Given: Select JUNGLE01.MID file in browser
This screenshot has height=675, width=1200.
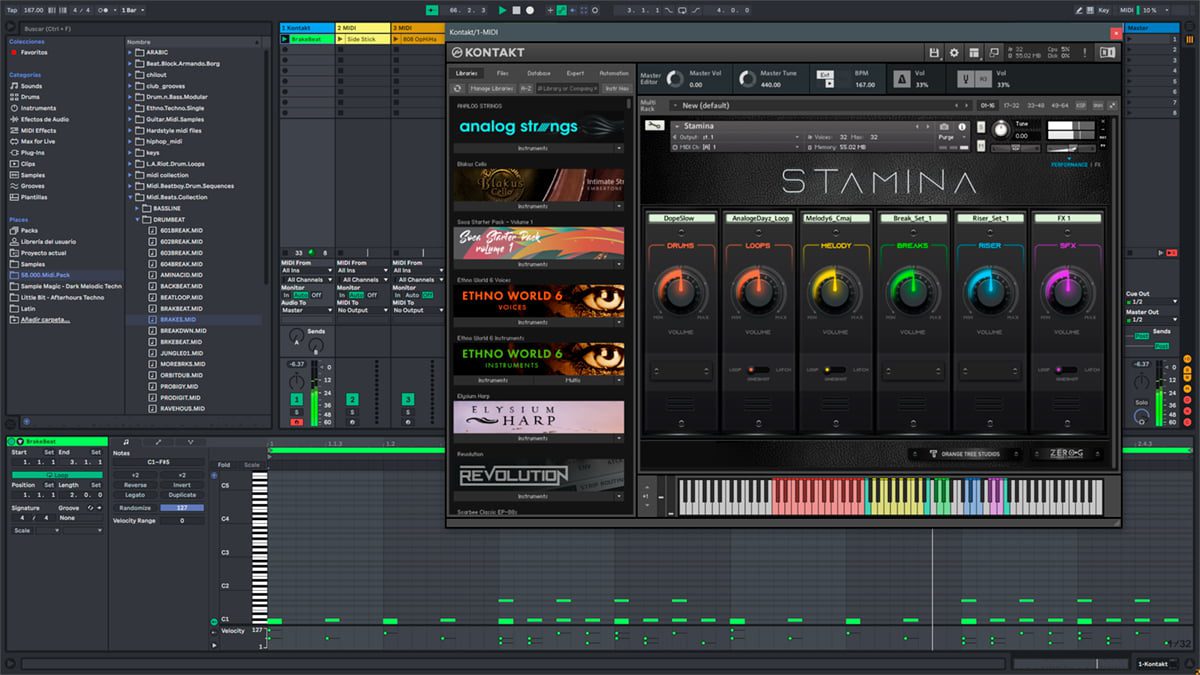Looking at the screenshot, I should pos(181,352).
